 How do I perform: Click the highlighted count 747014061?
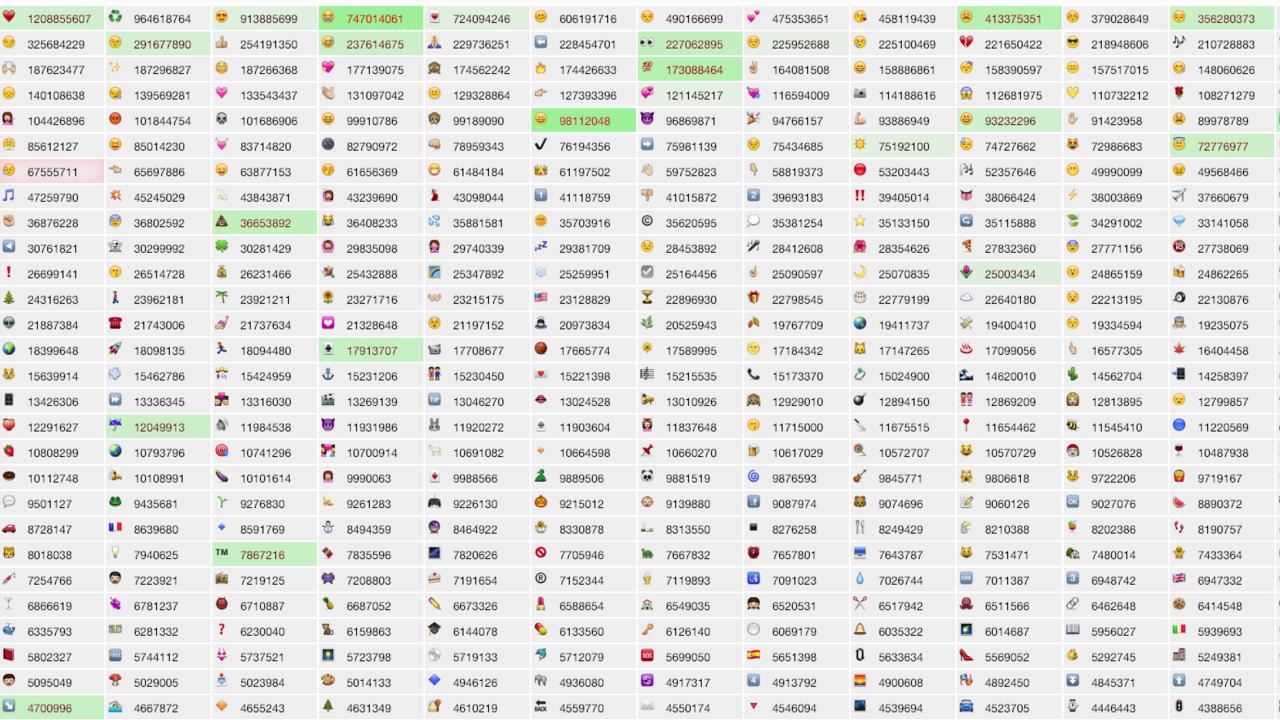[375, 19]
